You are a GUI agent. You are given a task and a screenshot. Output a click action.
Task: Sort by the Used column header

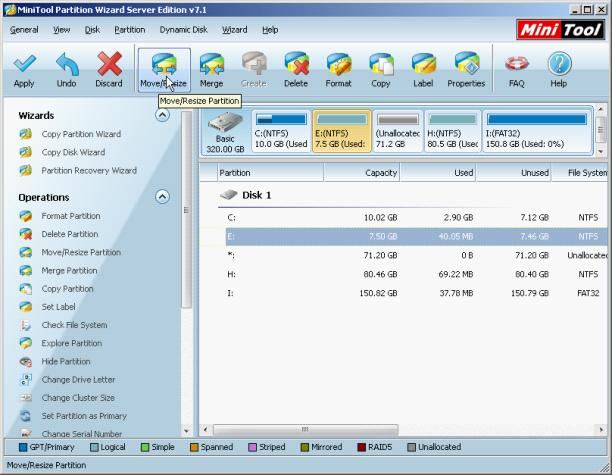tap(438, 173)
